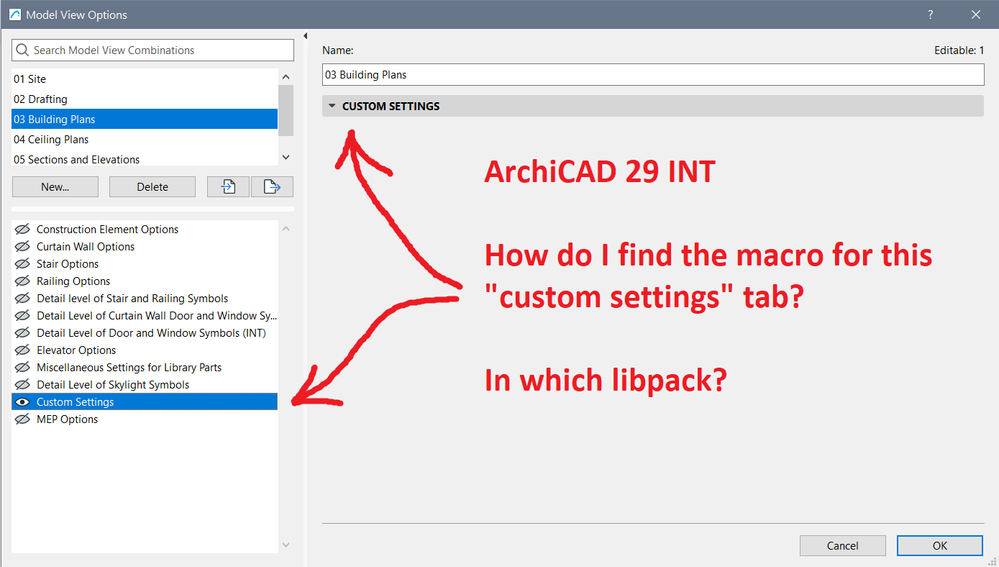This screenshot has width=999, height=567.
Task: Click the combinations list scrollbar thumb
Action: (286, 110)
